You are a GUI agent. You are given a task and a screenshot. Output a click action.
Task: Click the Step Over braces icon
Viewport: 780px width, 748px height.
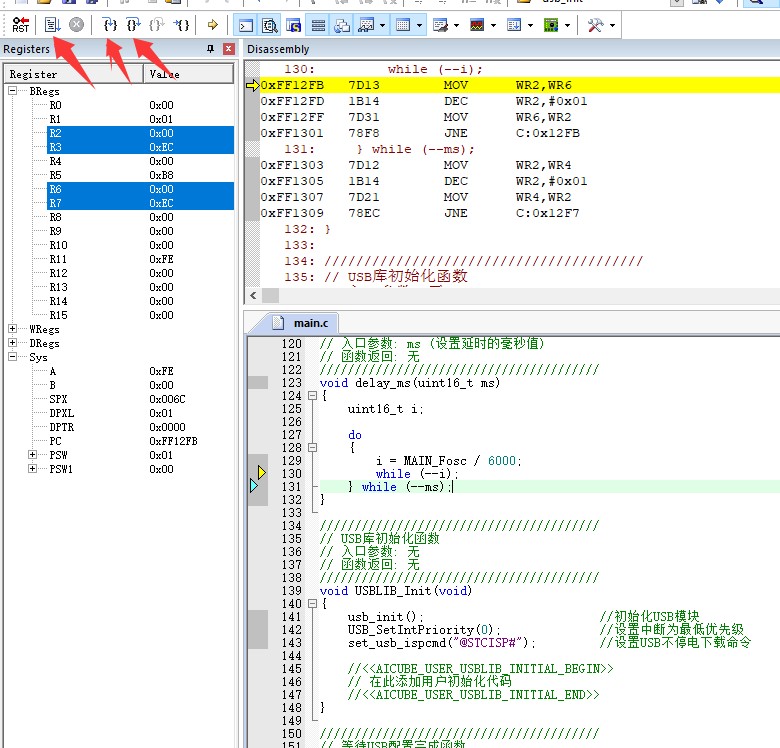tap(132, 24)
